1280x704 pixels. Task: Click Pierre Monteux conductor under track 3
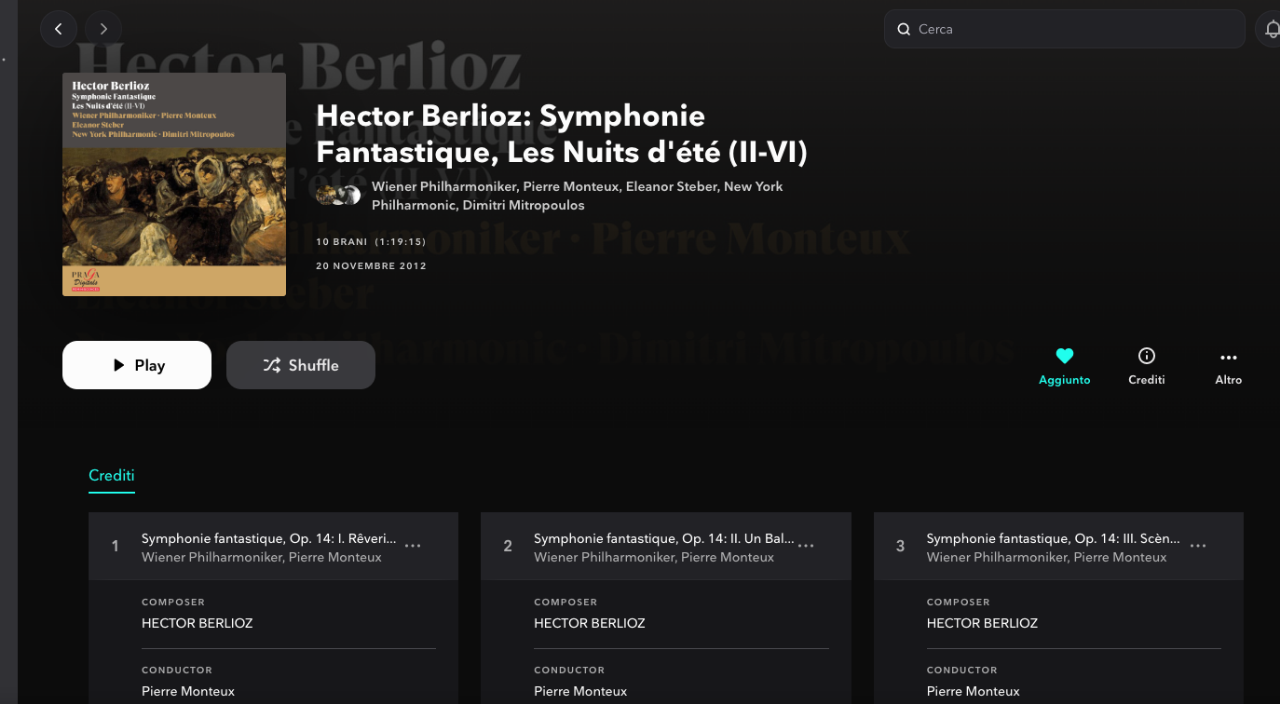point(973,691)
